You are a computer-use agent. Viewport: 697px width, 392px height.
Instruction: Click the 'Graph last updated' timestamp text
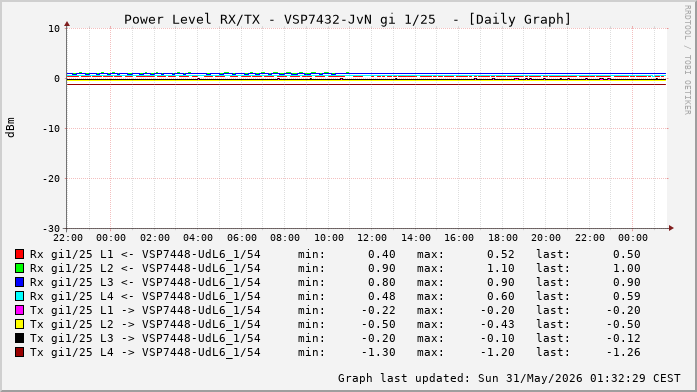coord(509,378)
